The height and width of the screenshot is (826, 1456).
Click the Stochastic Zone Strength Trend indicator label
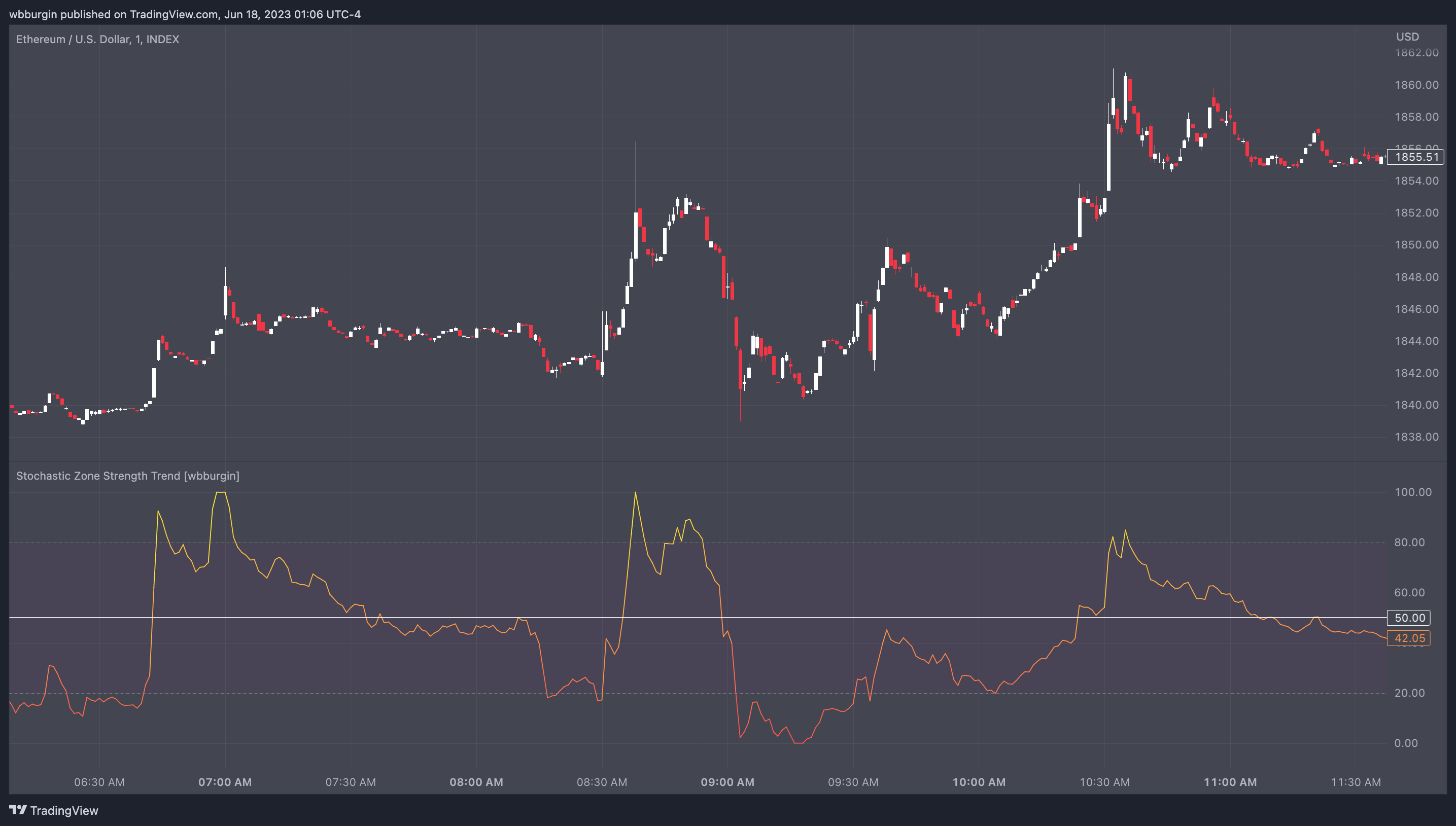coord(128,476)
